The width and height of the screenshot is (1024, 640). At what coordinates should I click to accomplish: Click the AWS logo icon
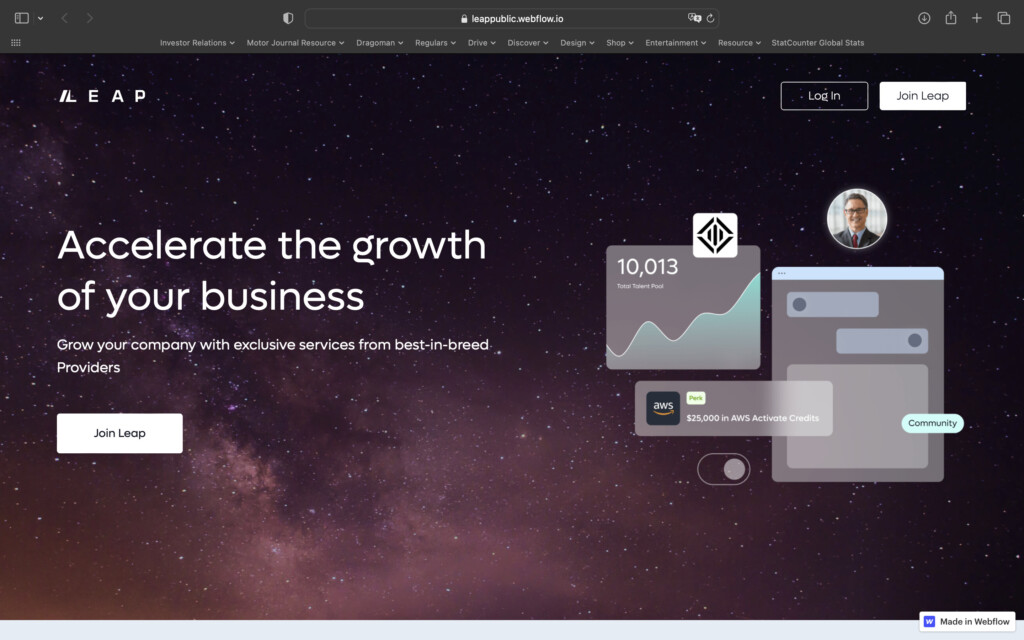click(x=662, y=408)
